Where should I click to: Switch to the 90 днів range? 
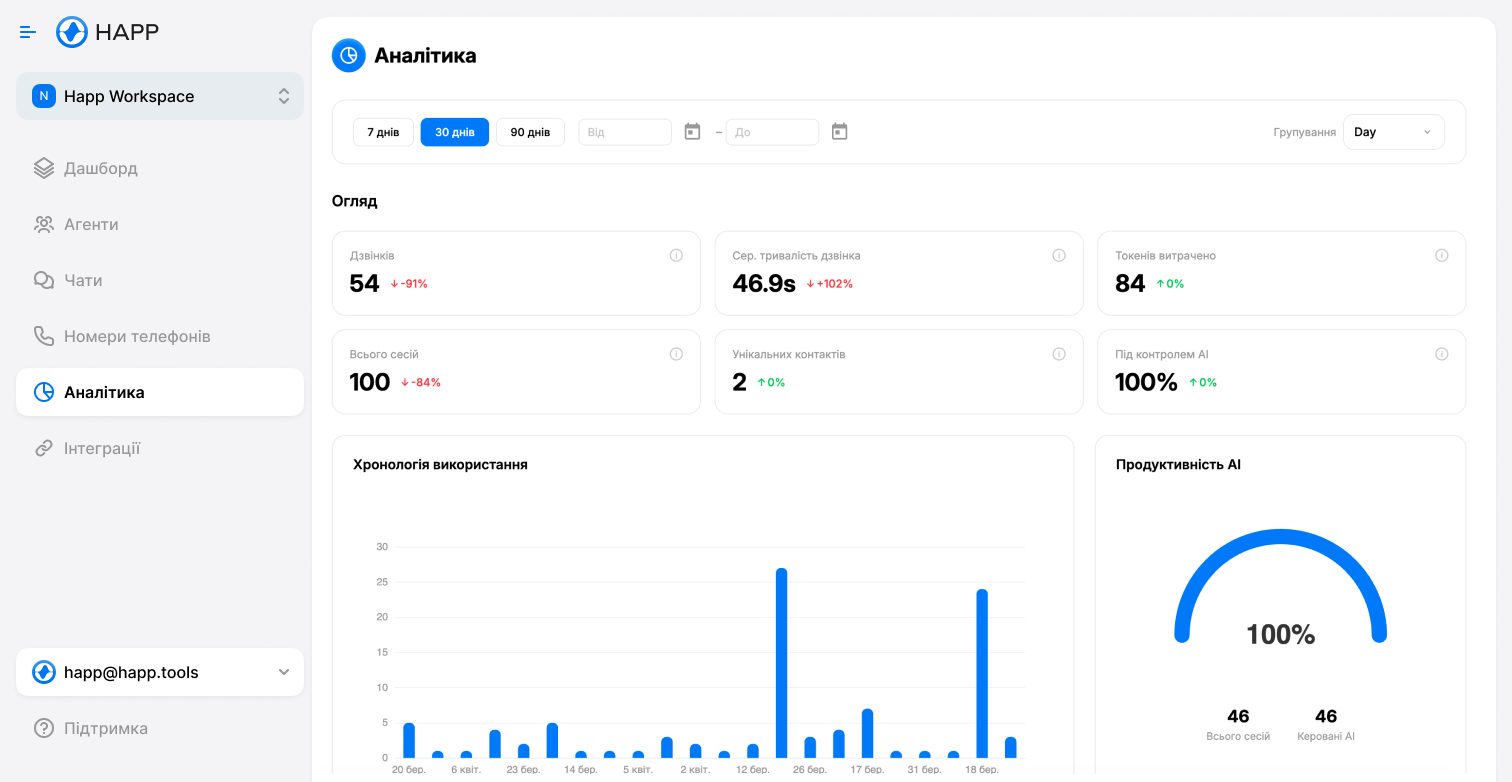[530, 132]
